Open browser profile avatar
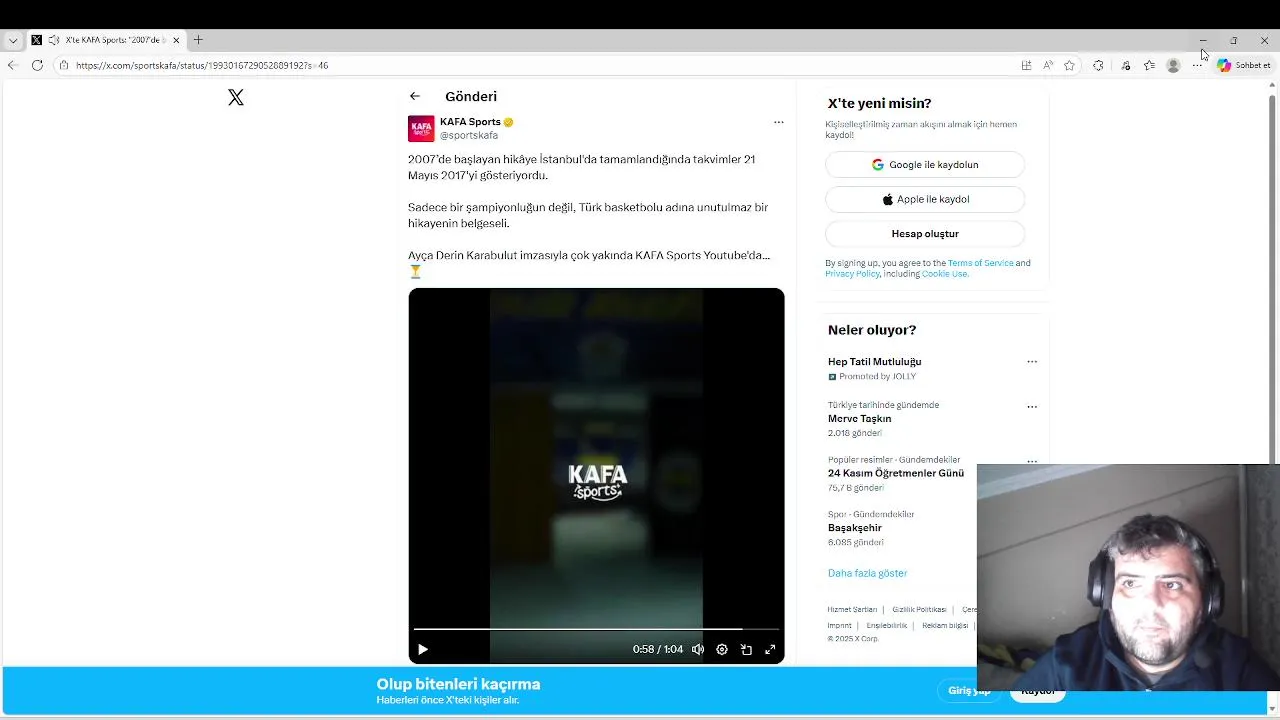 point(1173,65)
